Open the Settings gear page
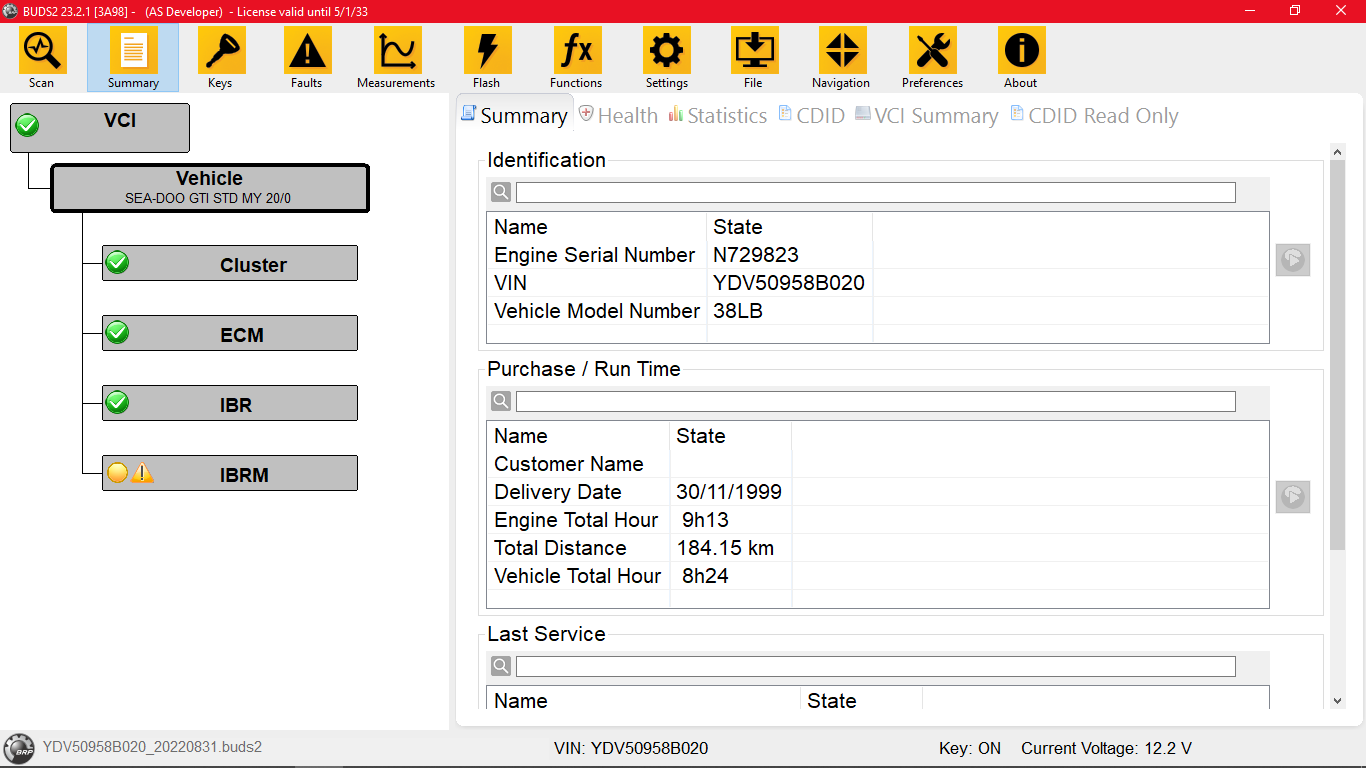The height and width of the screenshot is (768, 1366). pos(666,58)
